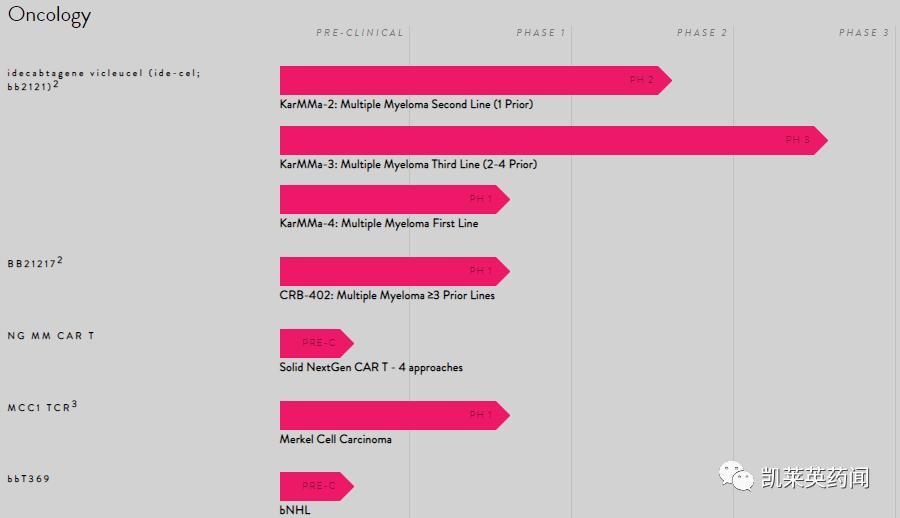Screen dimensions: 900x518
Task: Click the Merkel Cell Carcinoma PH 1 bar
Action: [x=390, y=415]
